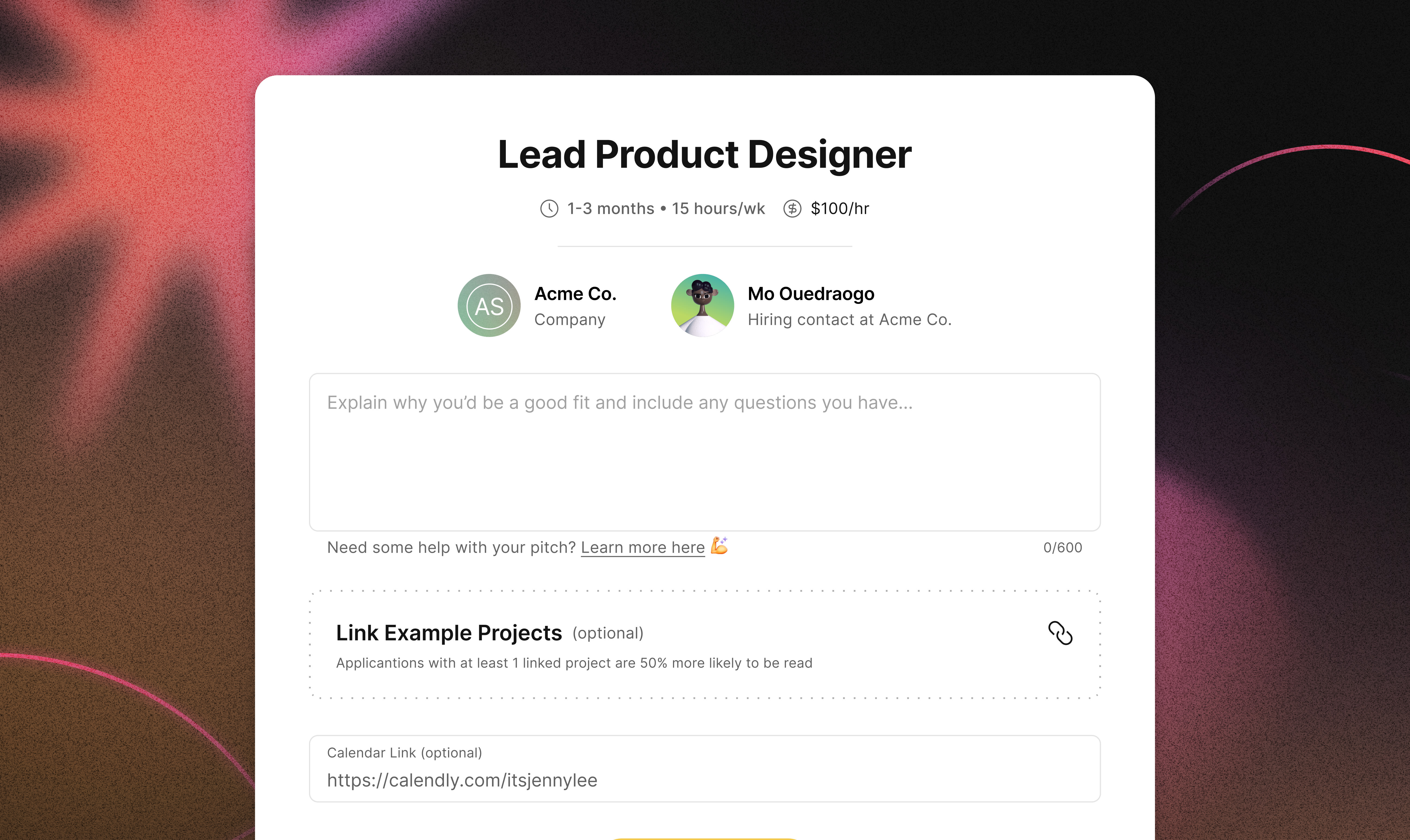Click the 1-3 months duration text
This screenshot has height=840, width=1410.
pos(611,208)
